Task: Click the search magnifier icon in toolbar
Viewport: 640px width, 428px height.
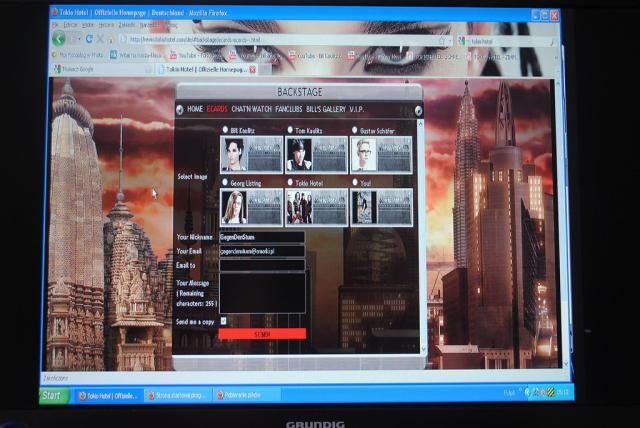Action: [x=552, y=42]
